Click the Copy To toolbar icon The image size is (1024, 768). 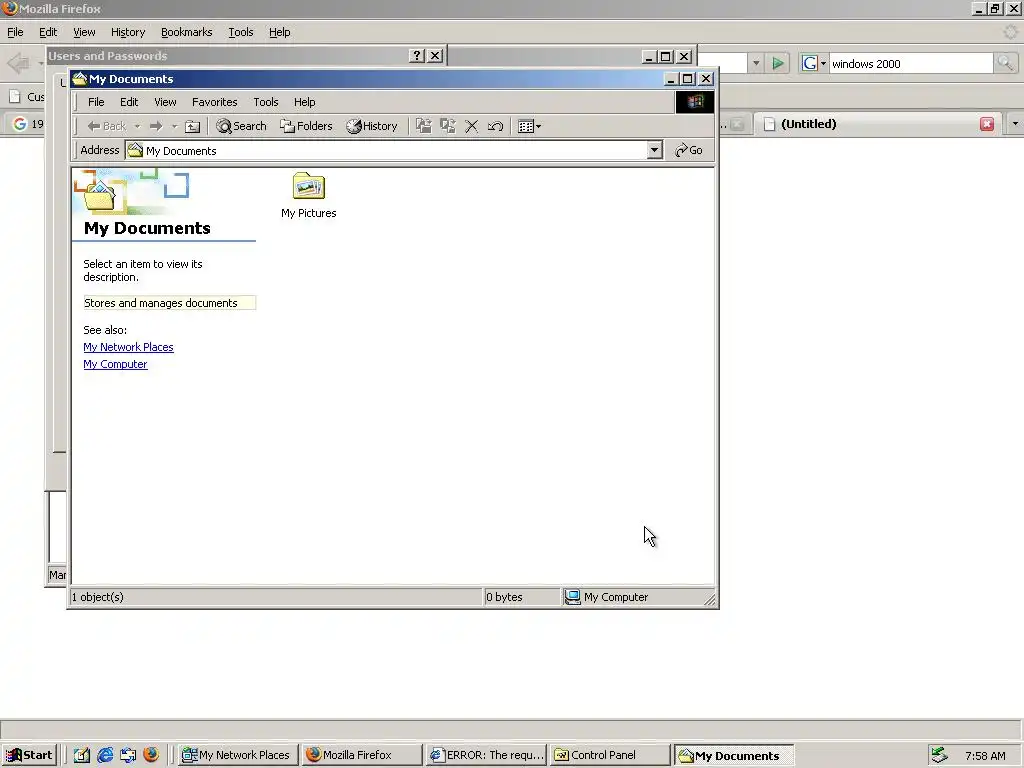448,126
